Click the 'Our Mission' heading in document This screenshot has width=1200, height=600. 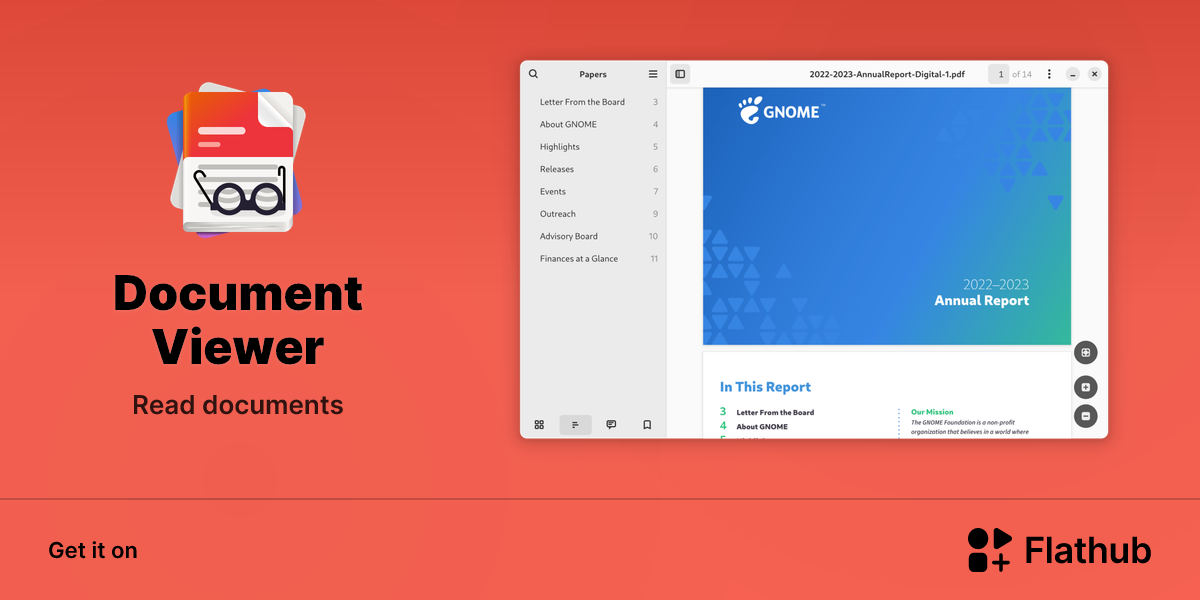[932, 412]
